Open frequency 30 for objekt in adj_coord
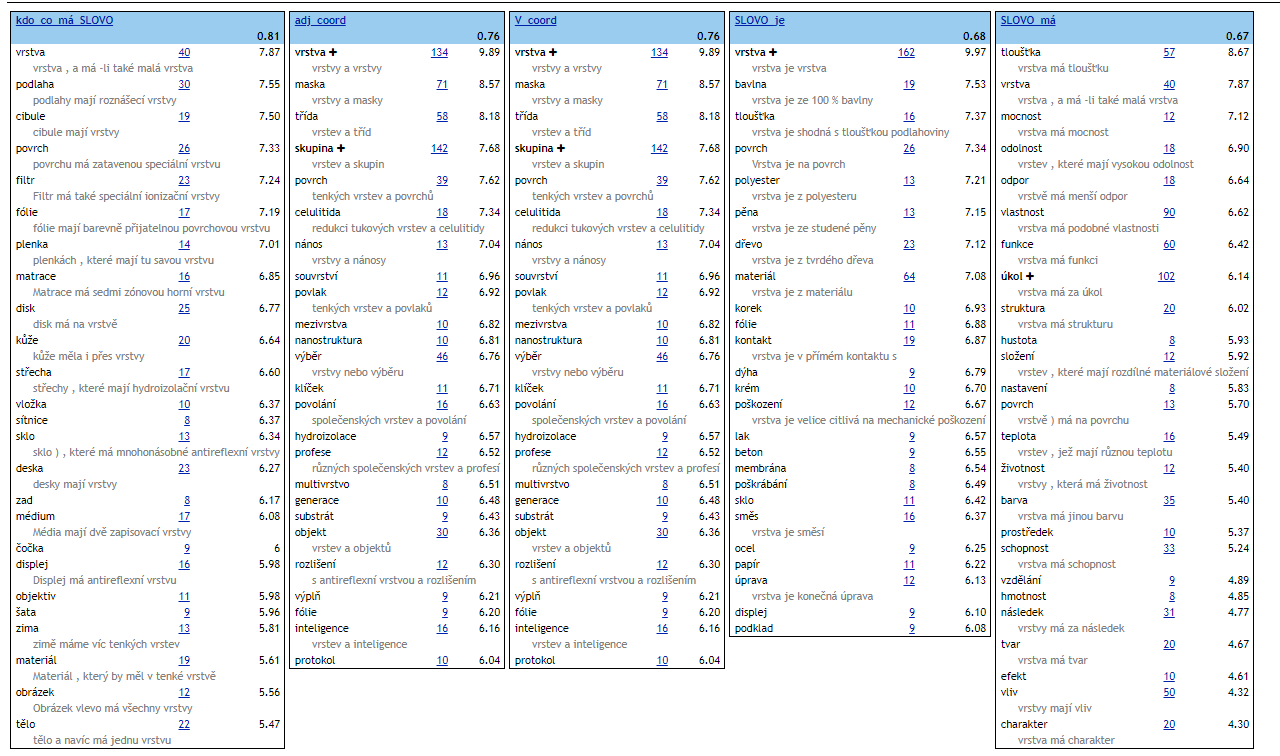This screenshot has height=756, width=1280. pos(442,532)
